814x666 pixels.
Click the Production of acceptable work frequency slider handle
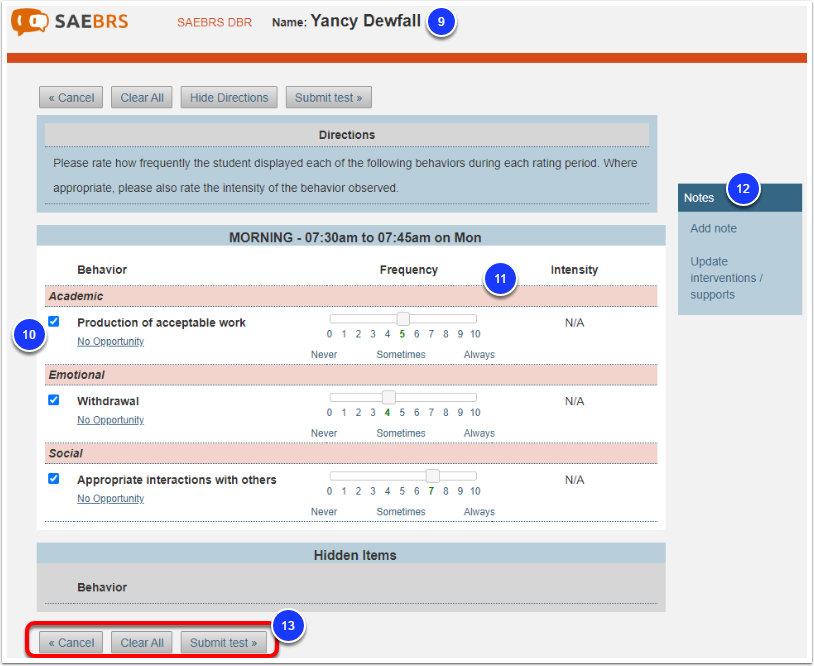pyautogui.click(x=403, y=319)
